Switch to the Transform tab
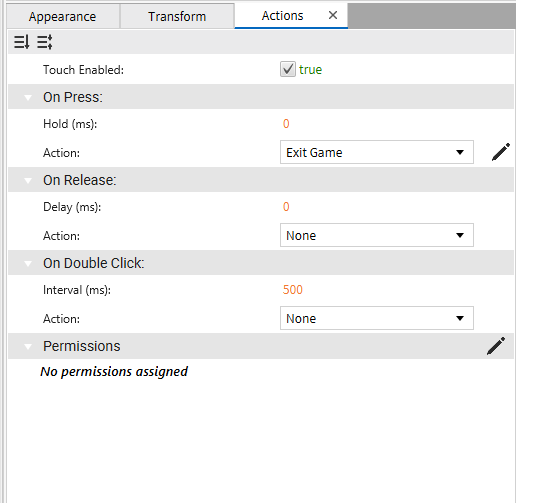The width and height of the screenshot is (553, 503). (x=177, y=17)
